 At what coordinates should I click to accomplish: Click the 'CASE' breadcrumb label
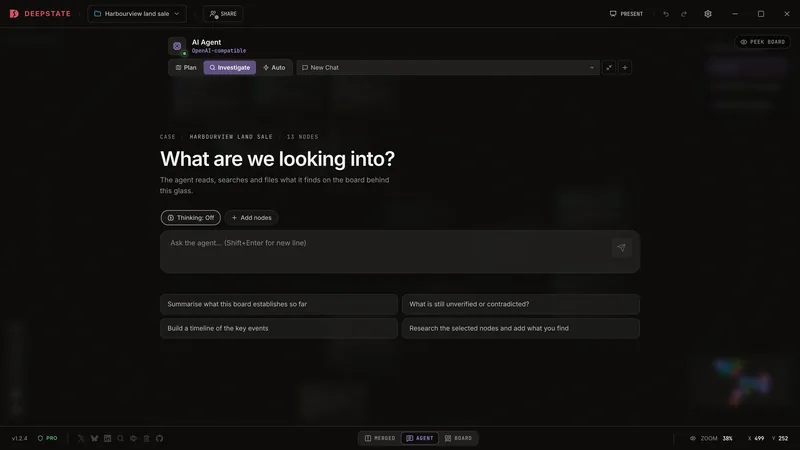pos(167,137)
